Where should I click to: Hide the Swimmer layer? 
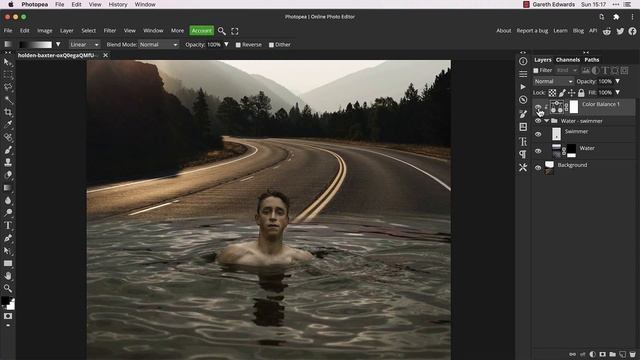(538, 134)
